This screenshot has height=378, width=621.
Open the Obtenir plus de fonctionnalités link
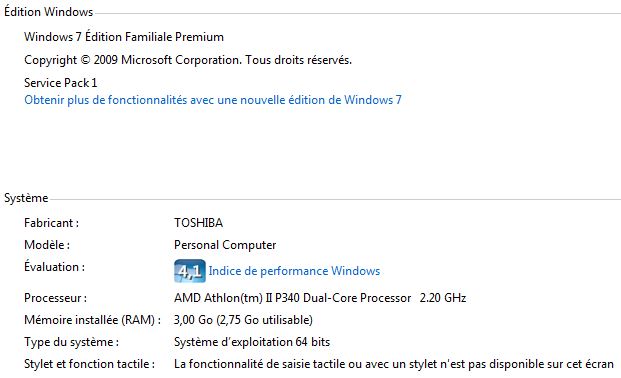[x=213, y=100]
